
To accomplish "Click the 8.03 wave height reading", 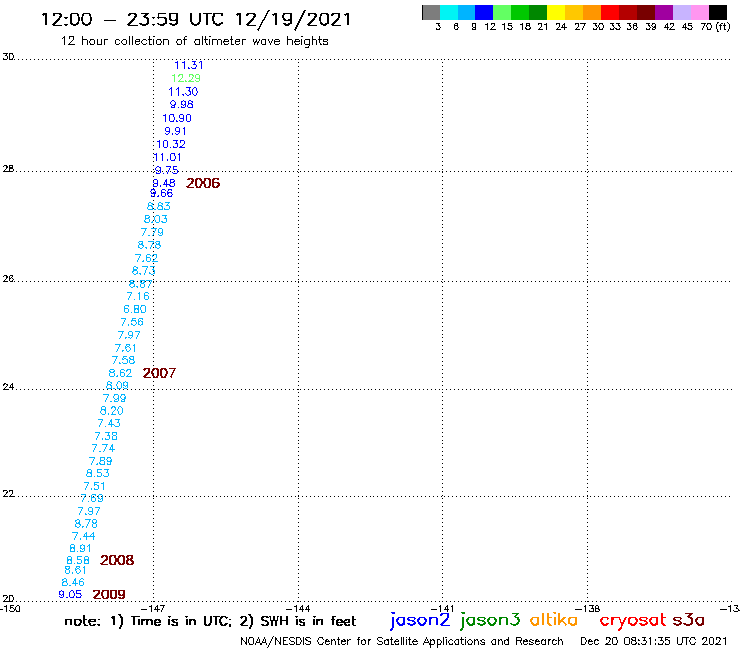I will tap(156, 219).
